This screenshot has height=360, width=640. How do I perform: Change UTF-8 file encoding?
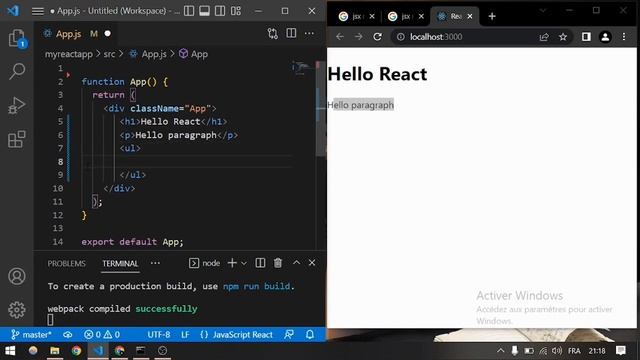click(x=159, y=335)
